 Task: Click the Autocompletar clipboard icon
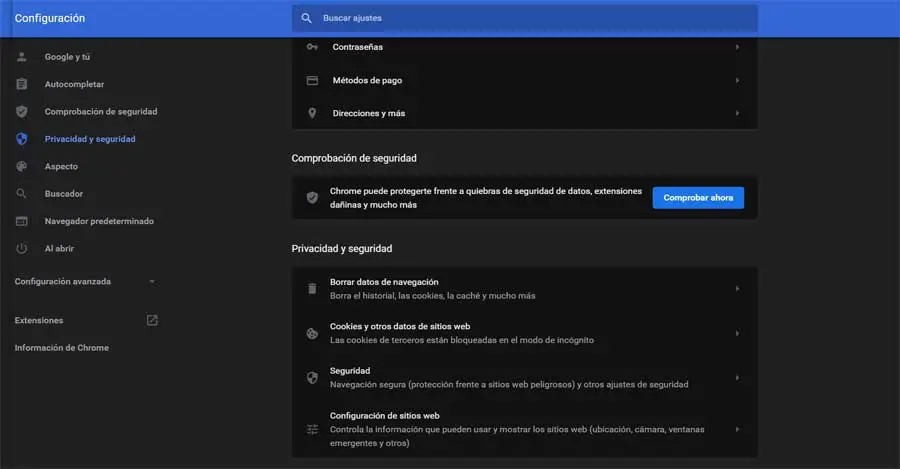pyautogui.click(x=22, y=84)
